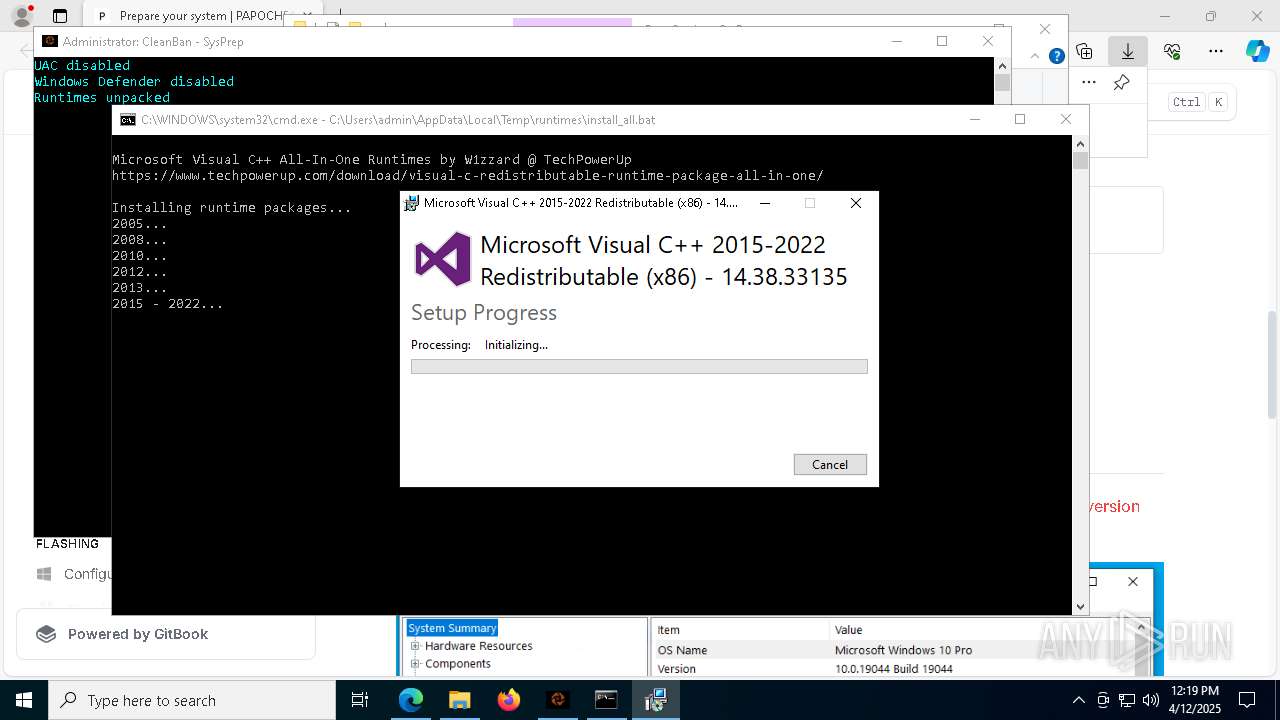Open taskbar clock showing 12:19 PM
Image resolution: width=1280 pixels, height=720 pixels.
point(1194,700)
